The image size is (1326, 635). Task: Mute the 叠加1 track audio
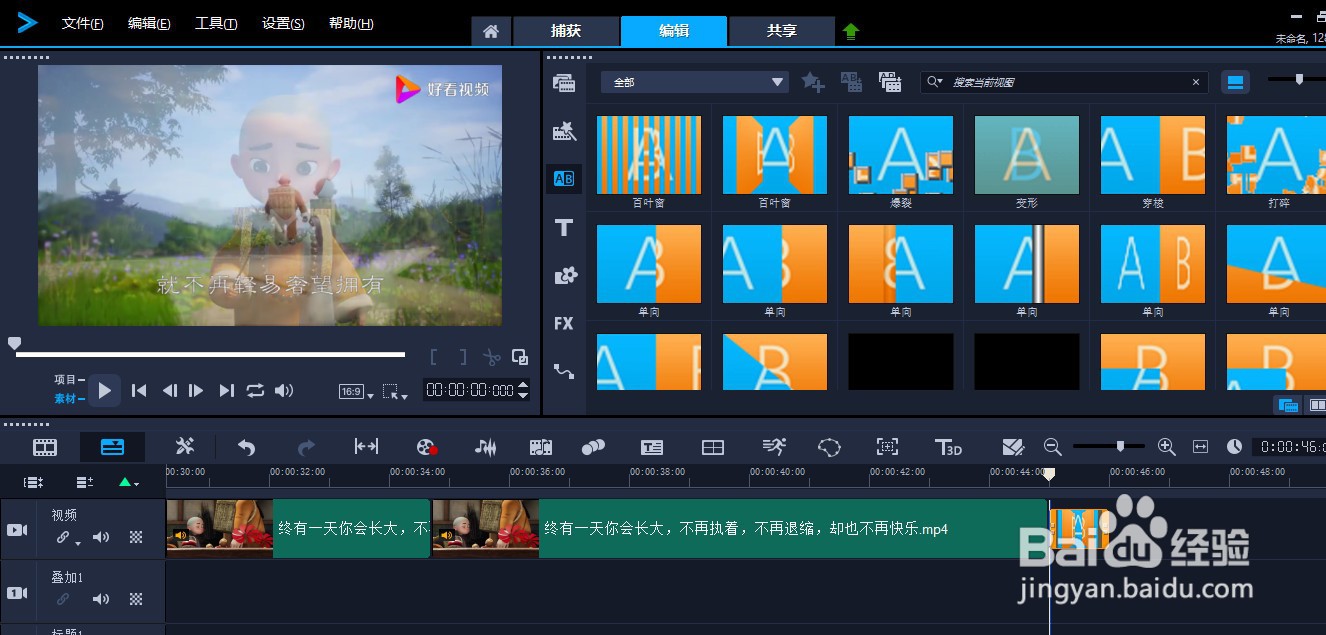(x=101, y=599)
